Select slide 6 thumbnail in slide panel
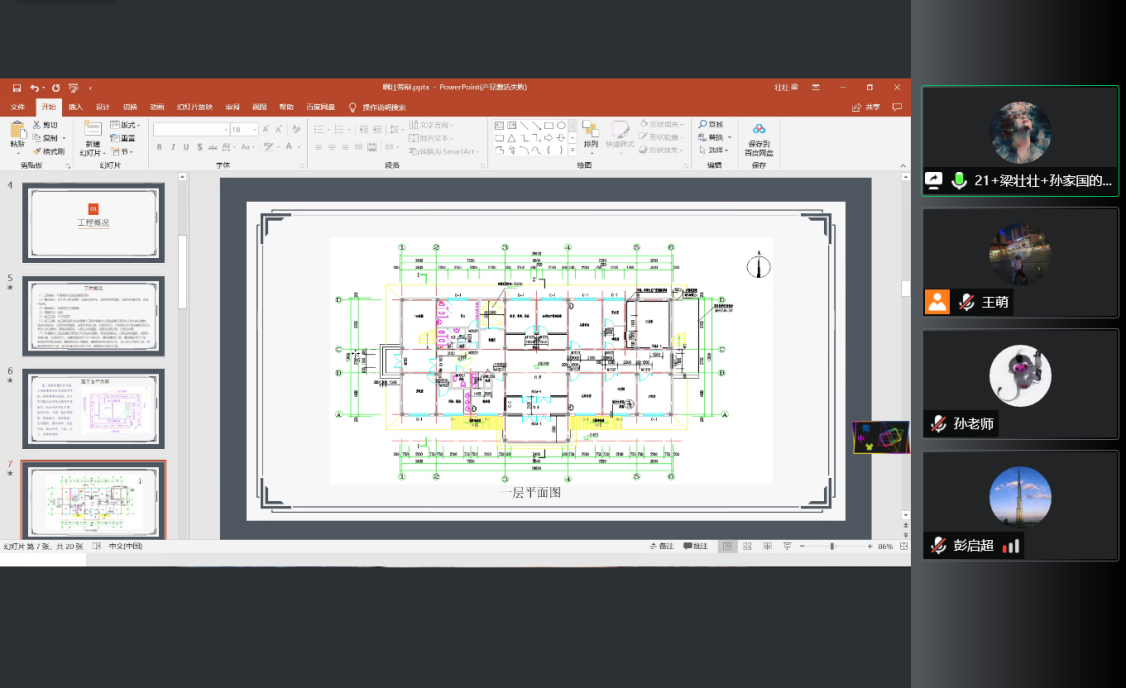Image resolution: width=1126 pixels, height=688 pixels. coord(93,409)
